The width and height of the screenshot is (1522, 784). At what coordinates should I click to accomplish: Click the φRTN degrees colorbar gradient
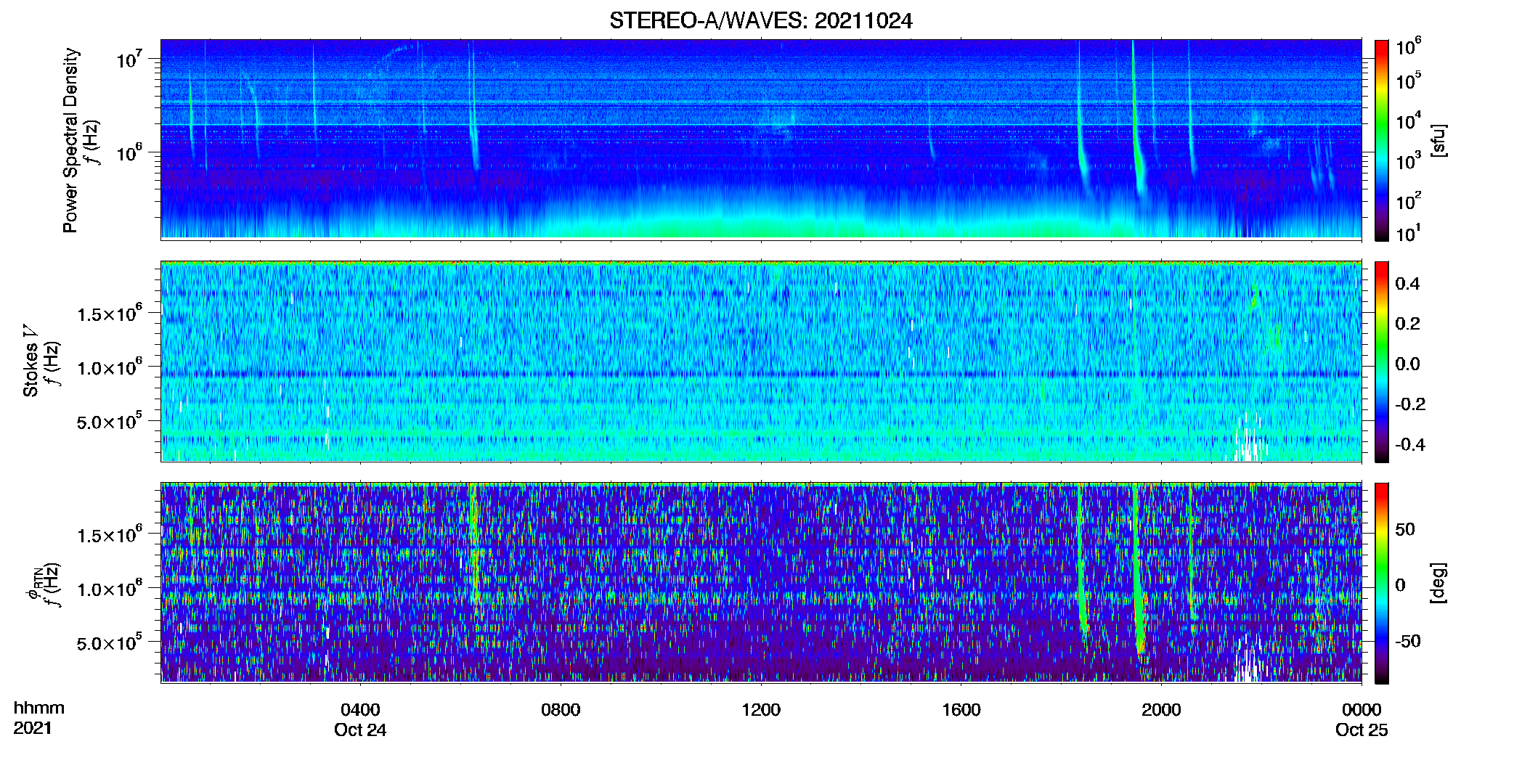[1381, 583]
